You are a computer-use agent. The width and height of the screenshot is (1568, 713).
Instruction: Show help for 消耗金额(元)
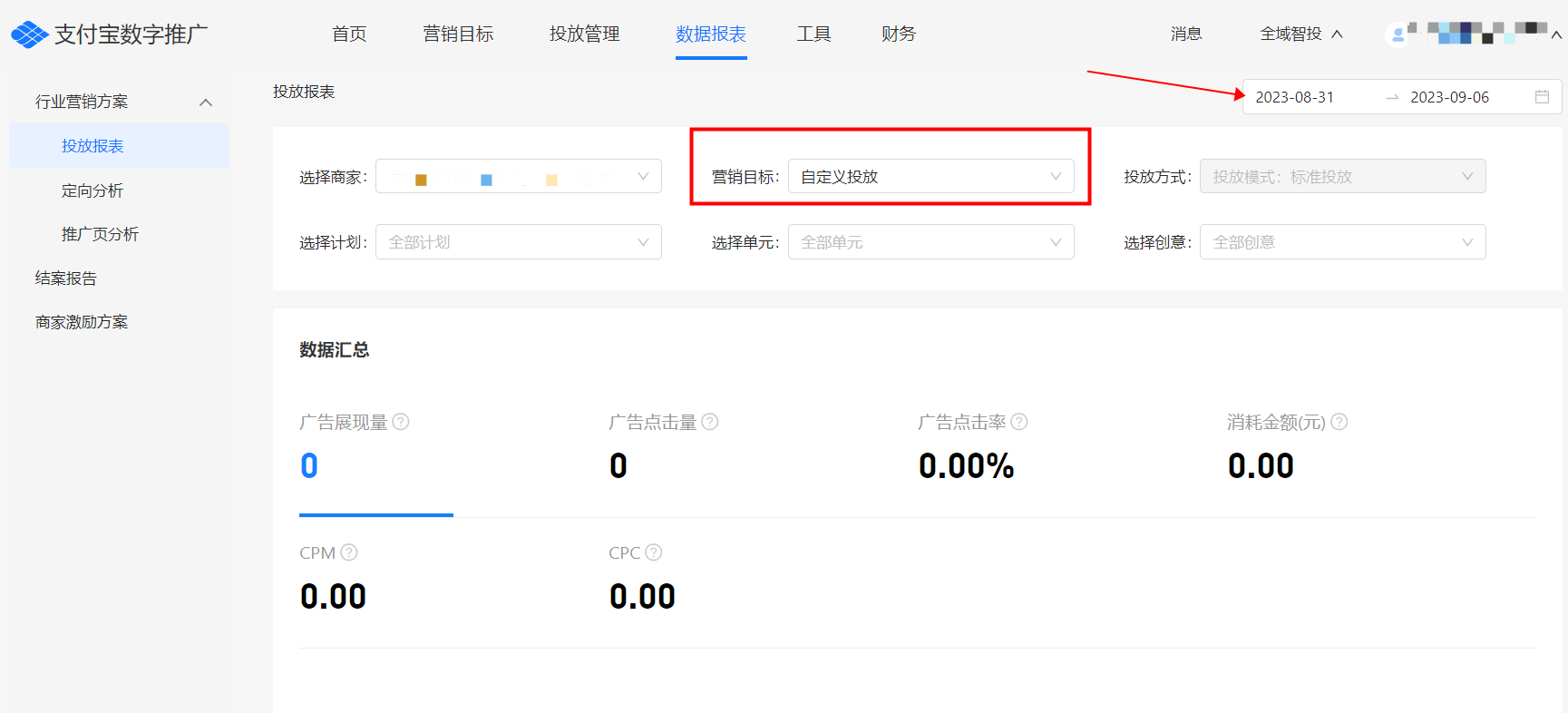(1339, 422)
